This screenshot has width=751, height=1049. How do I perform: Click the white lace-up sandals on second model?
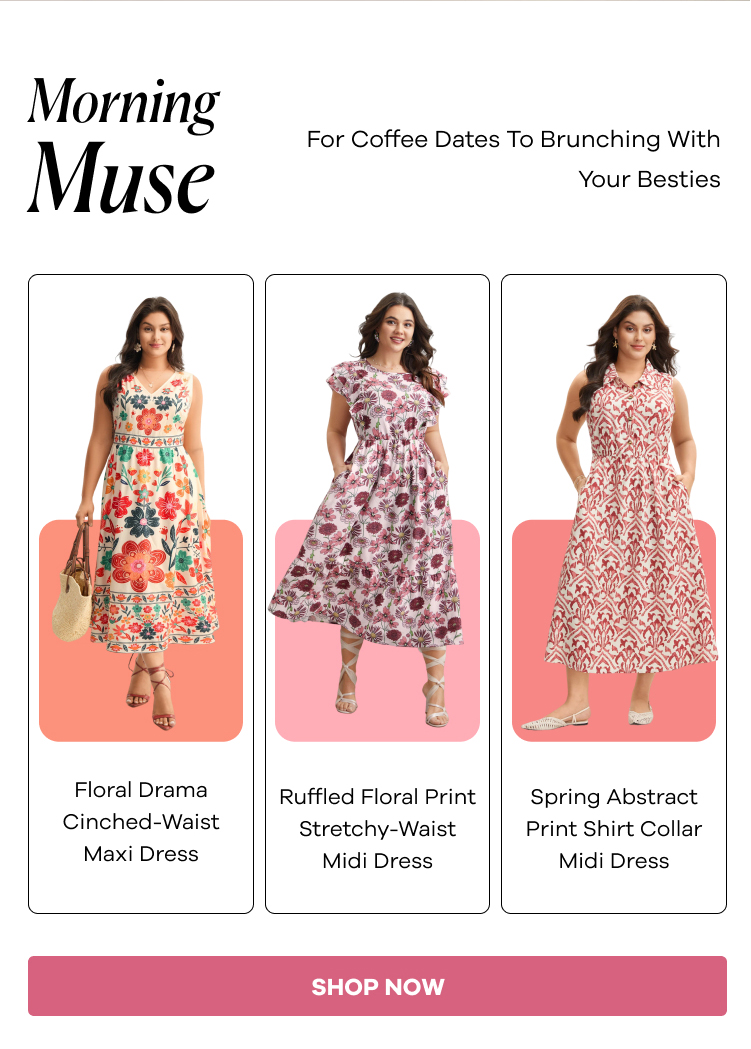pos(393,679)
